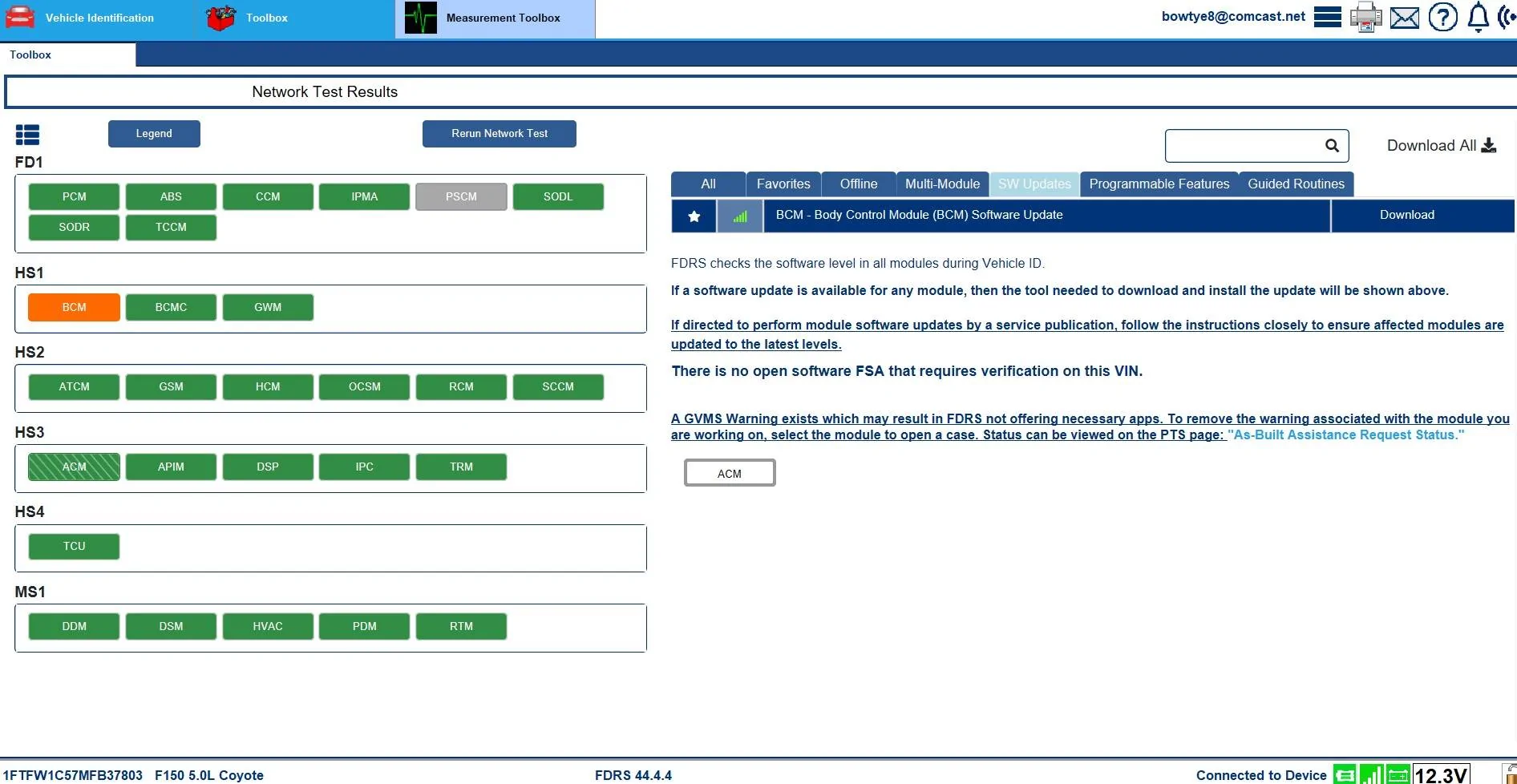Click the Measurement Toolbox waveform icon
This screenshot has height=784, width=1517.
click(x=420, y=18)
